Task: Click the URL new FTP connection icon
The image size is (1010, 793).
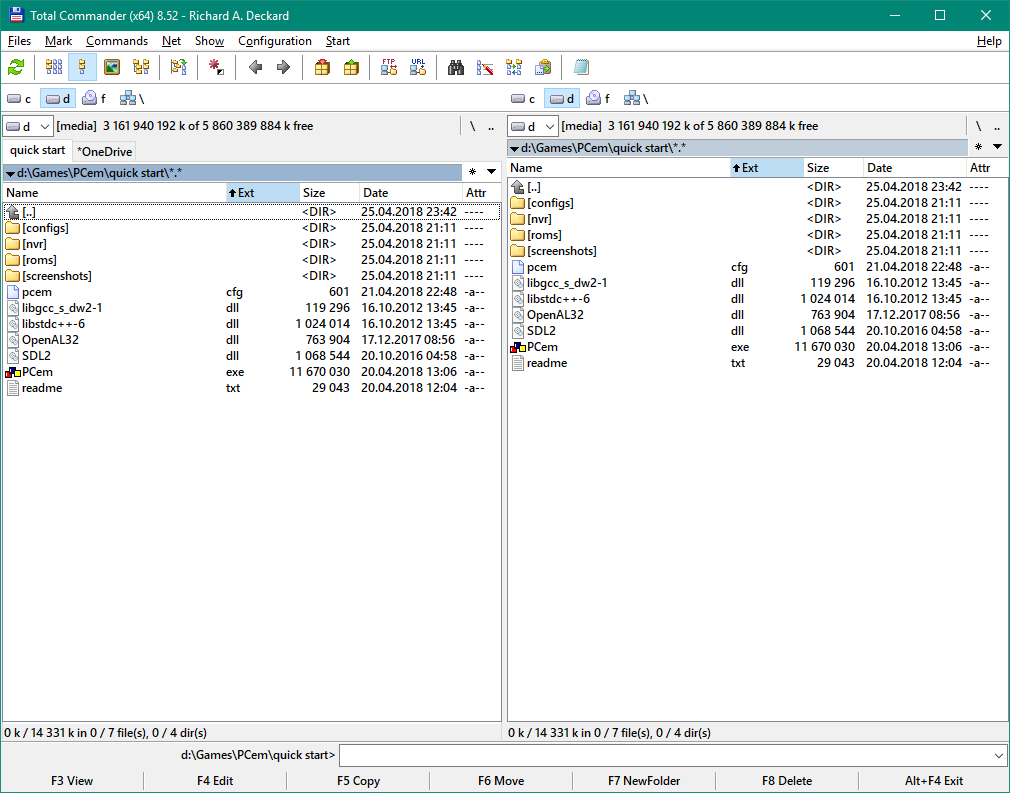Action: 418,68
